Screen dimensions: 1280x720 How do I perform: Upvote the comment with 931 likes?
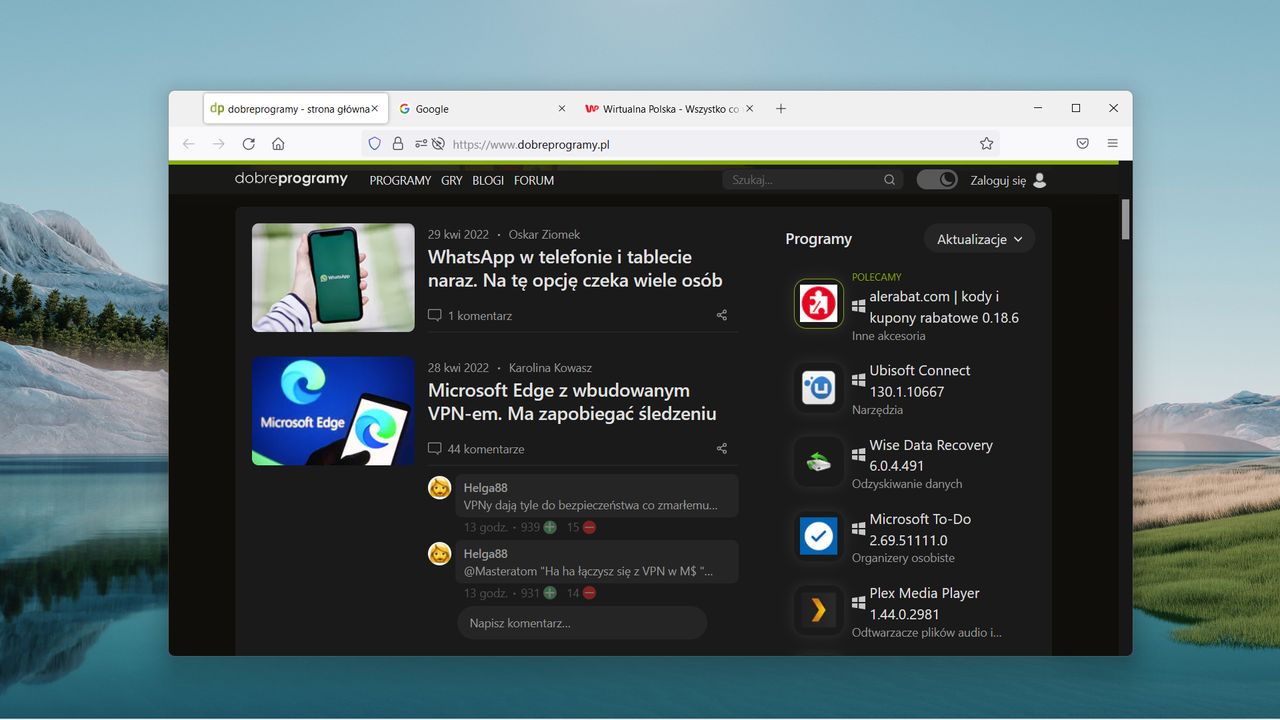[550, 593]
